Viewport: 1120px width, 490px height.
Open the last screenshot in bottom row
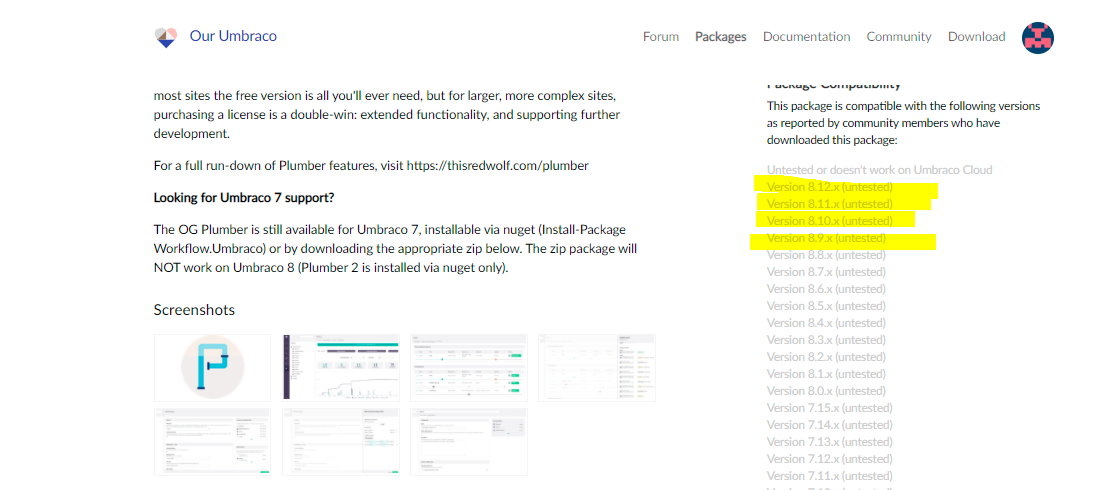(469, 441)
